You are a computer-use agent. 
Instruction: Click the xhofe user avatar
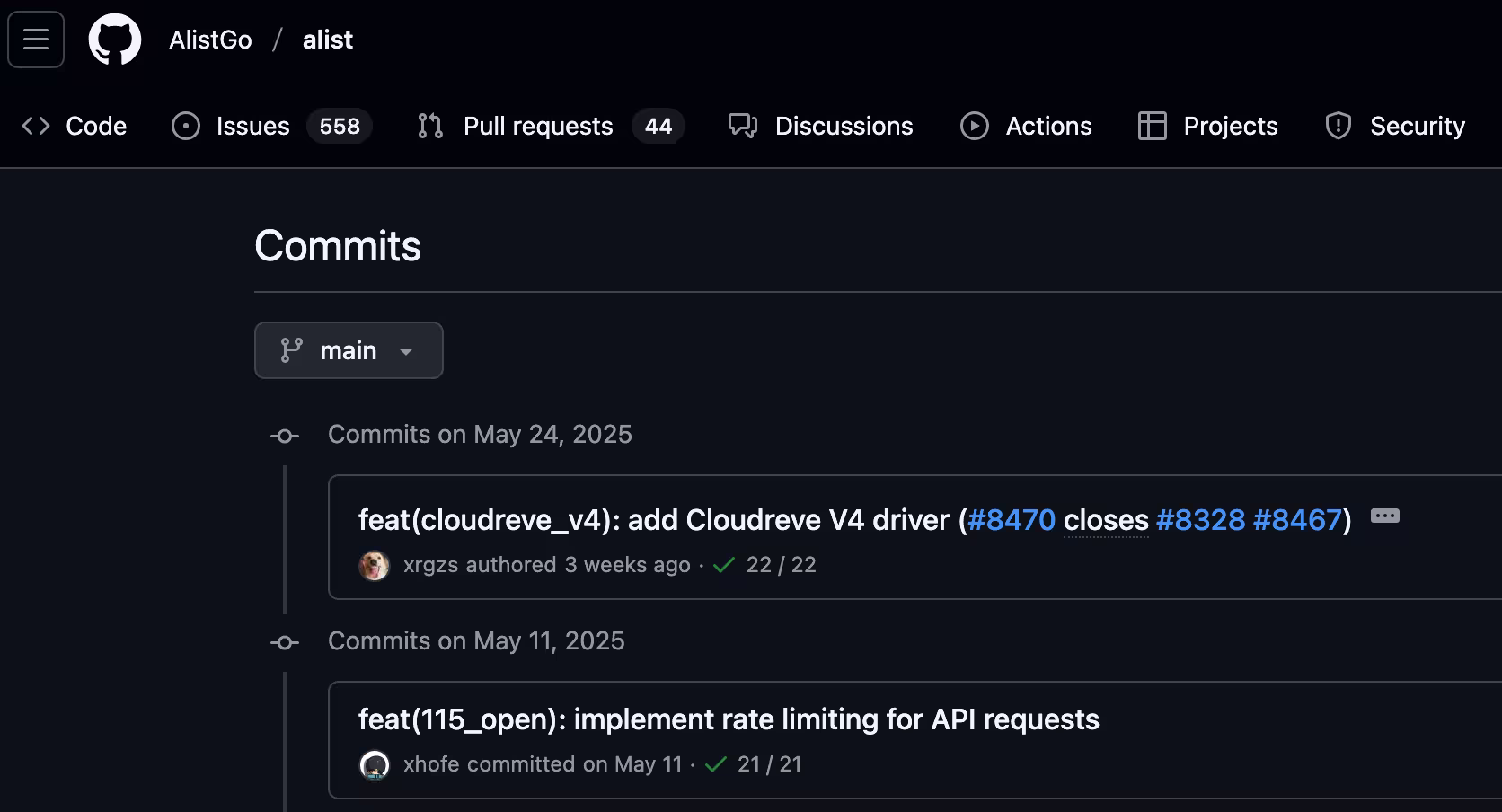tap(375, 764)
